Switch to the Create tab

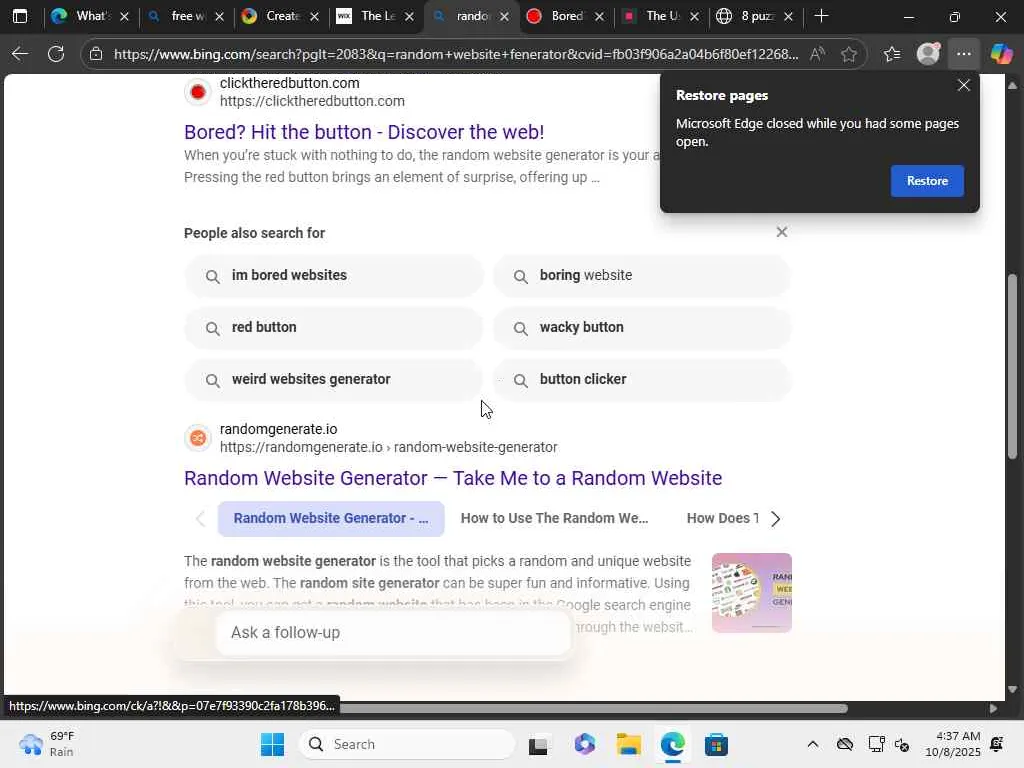(x=280, y=16)
